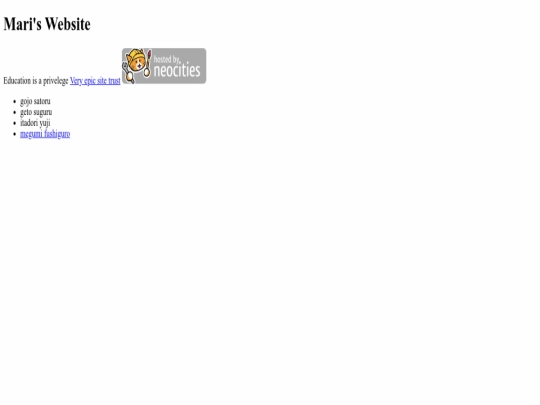Click the bullet next to gojo satoru
Image resolution: width=540 pixels, height=405 pixels.
[x=14, y=102]
